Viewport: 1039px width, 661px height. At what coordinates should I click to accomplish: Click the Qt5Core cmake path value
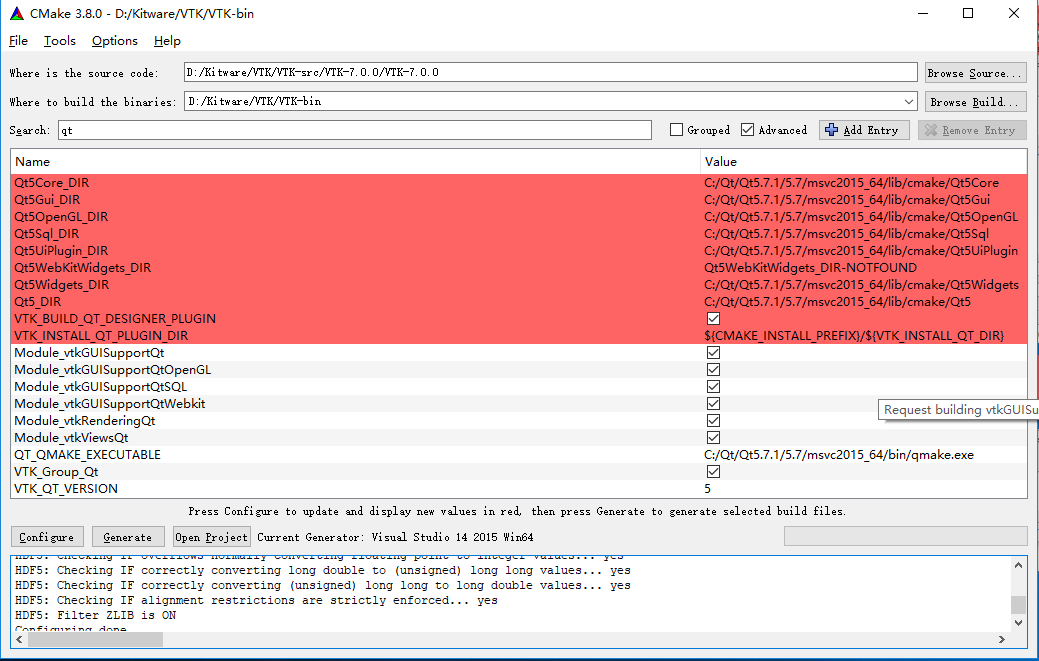(851, 183)
